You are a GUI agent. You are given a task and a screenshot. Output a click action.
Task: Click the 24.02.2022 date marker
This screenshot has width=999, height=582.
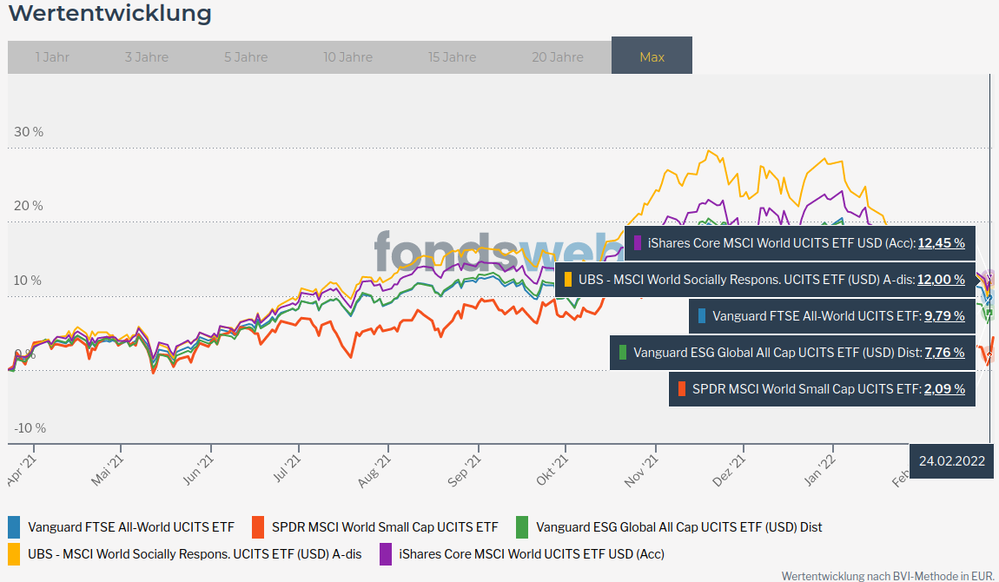(953, 461)
